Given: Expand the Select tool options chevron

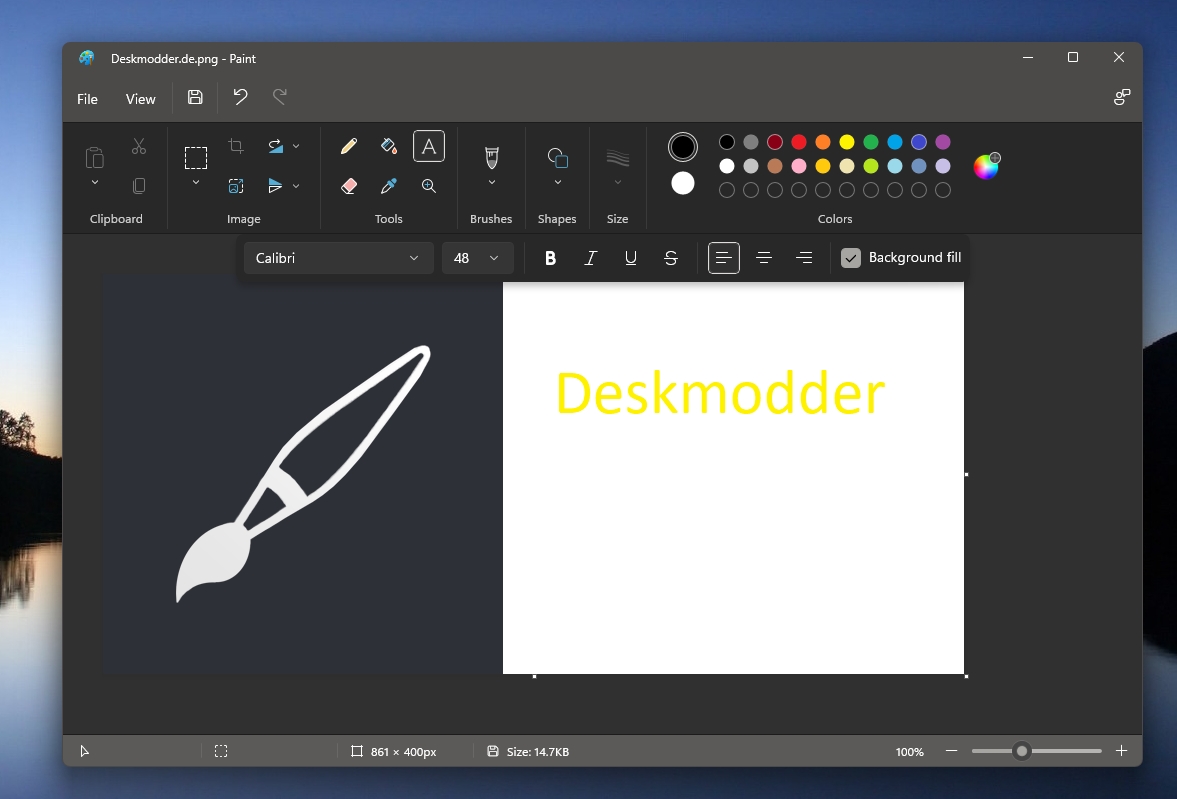Looking at the screenshot, I should coord(196,182).
